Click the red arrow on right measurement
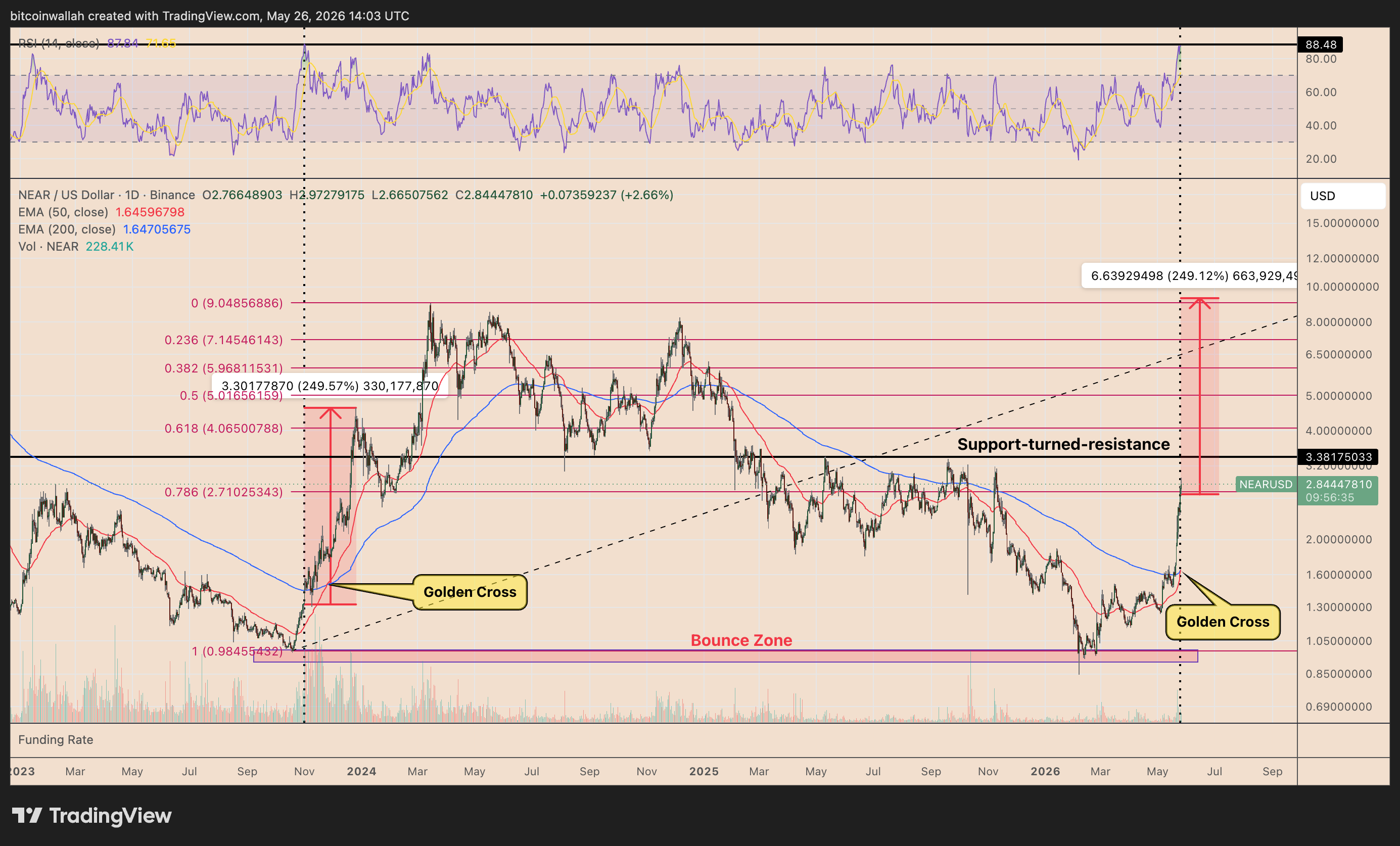1400x846 pixels. tap(1199, 395)
